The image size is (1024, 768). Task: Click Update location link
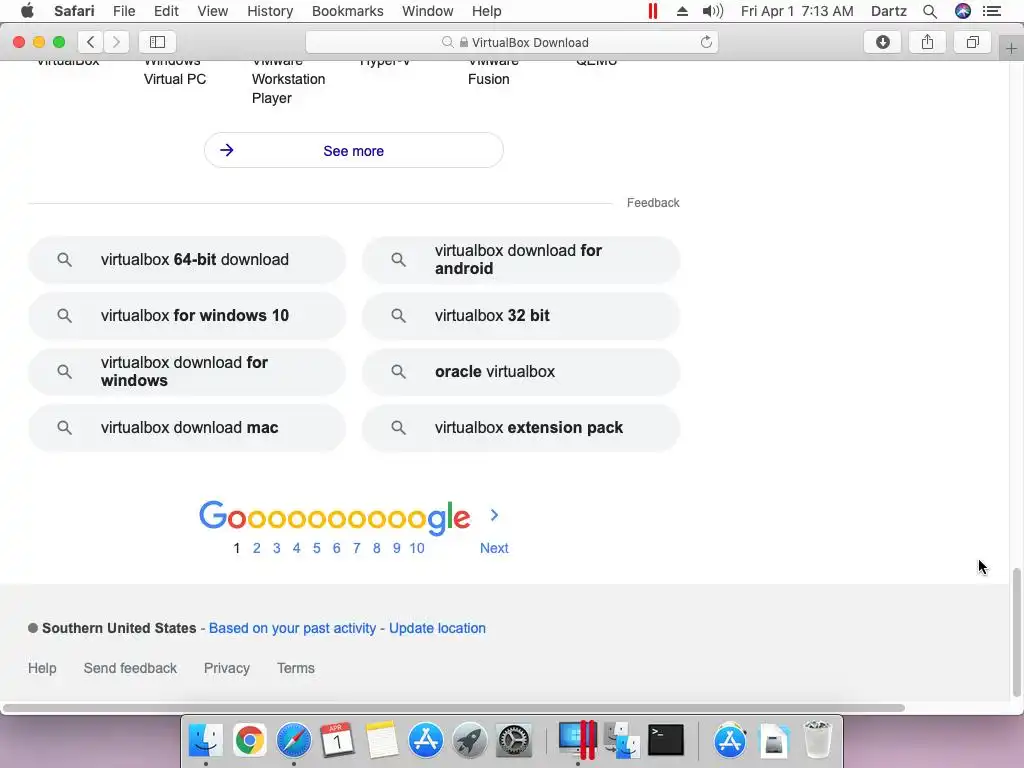tap(438, 628)
